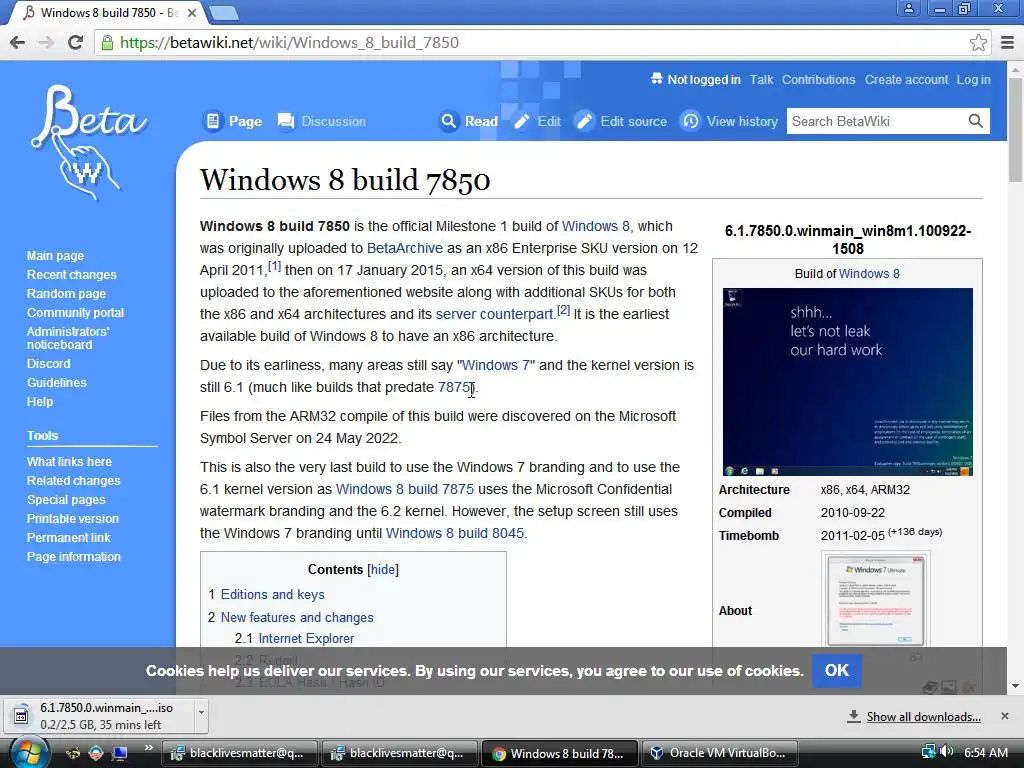Open the Chrome user profile icon

click(908, 8)
